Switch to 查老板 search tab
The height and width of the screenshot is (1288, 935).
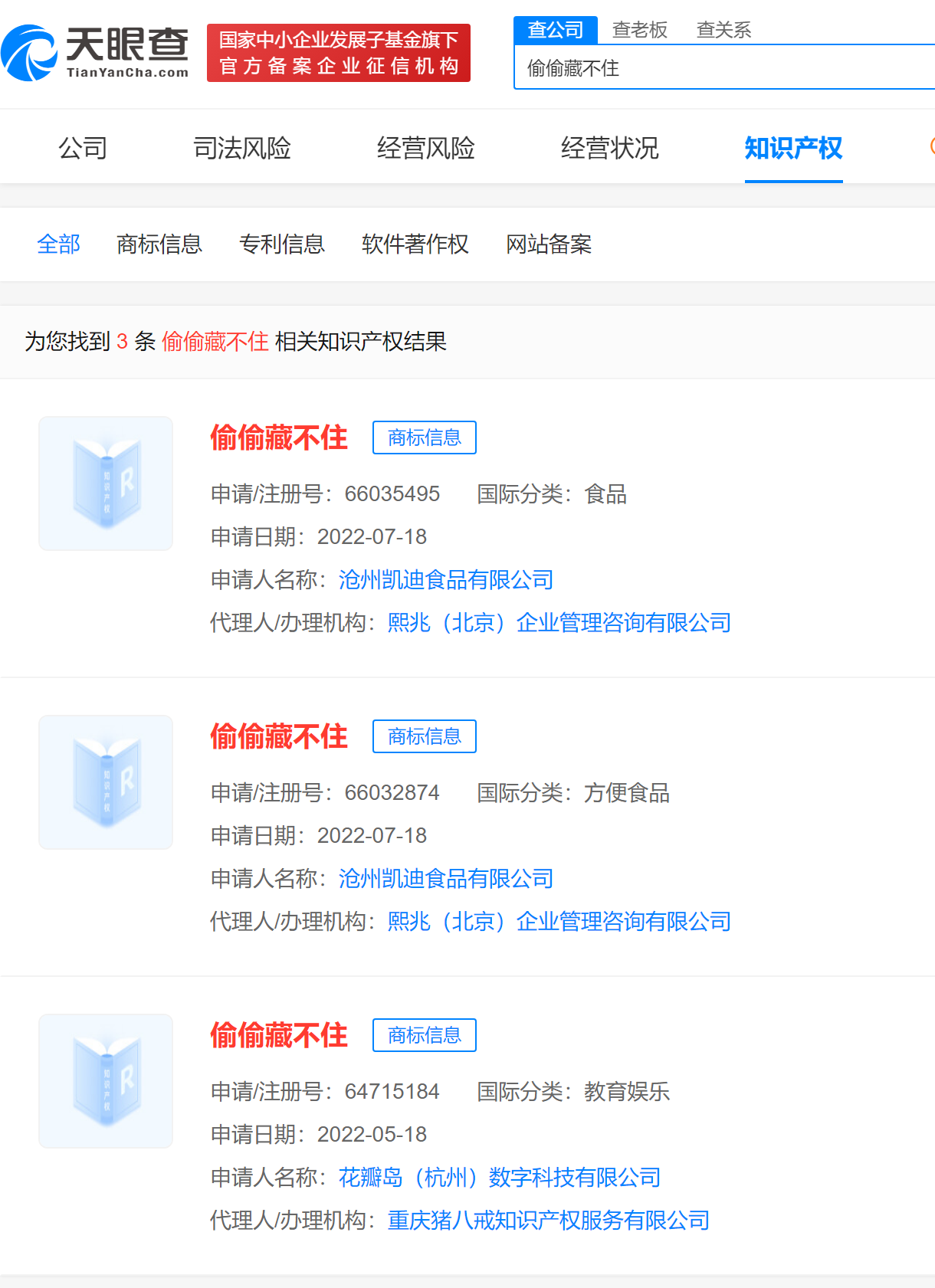click(x=639, y=30)
